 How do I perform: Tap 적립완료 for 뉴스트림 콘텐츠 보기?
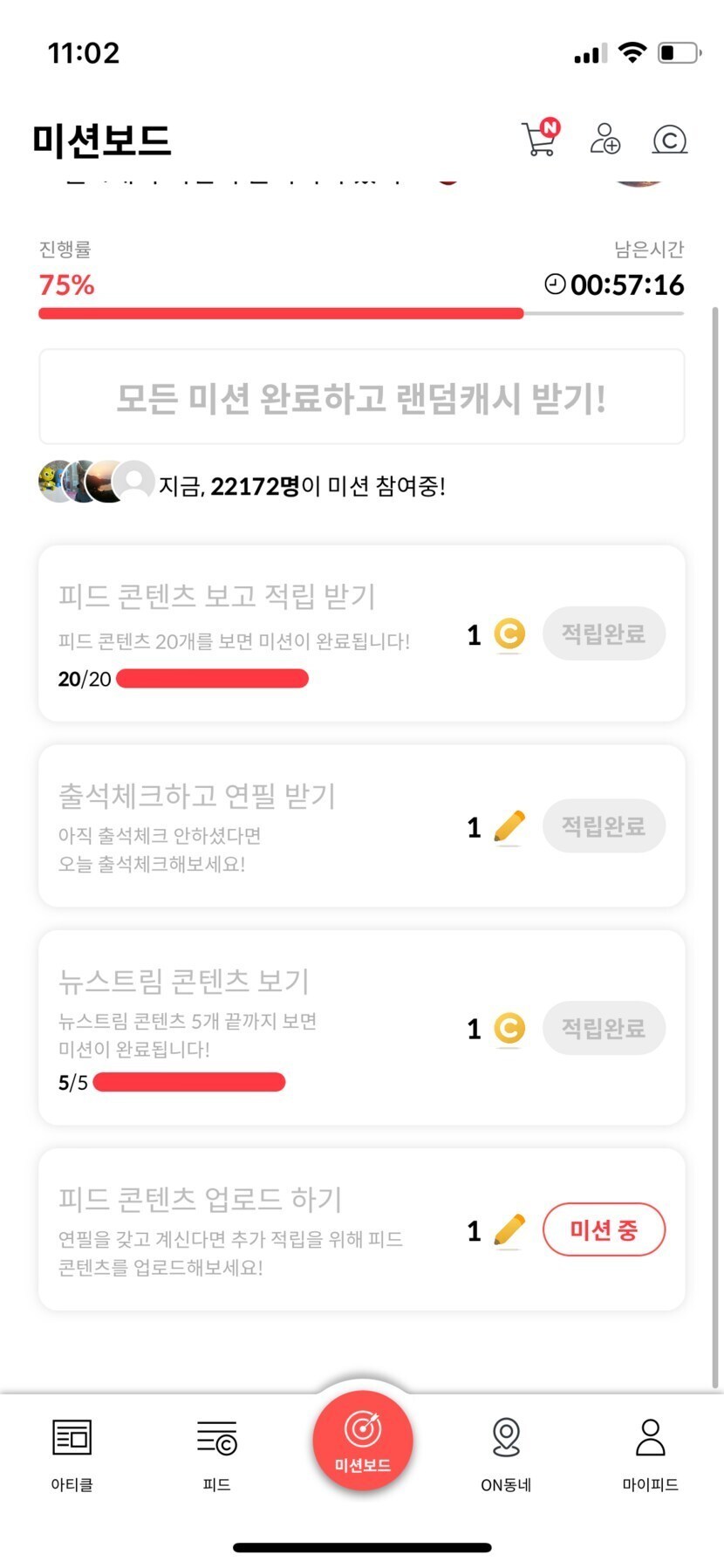(x=604, y=1028)
